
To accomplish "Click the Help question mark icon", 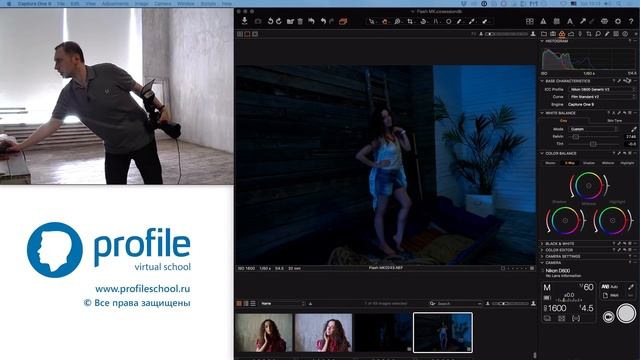I will coord(631,21).
